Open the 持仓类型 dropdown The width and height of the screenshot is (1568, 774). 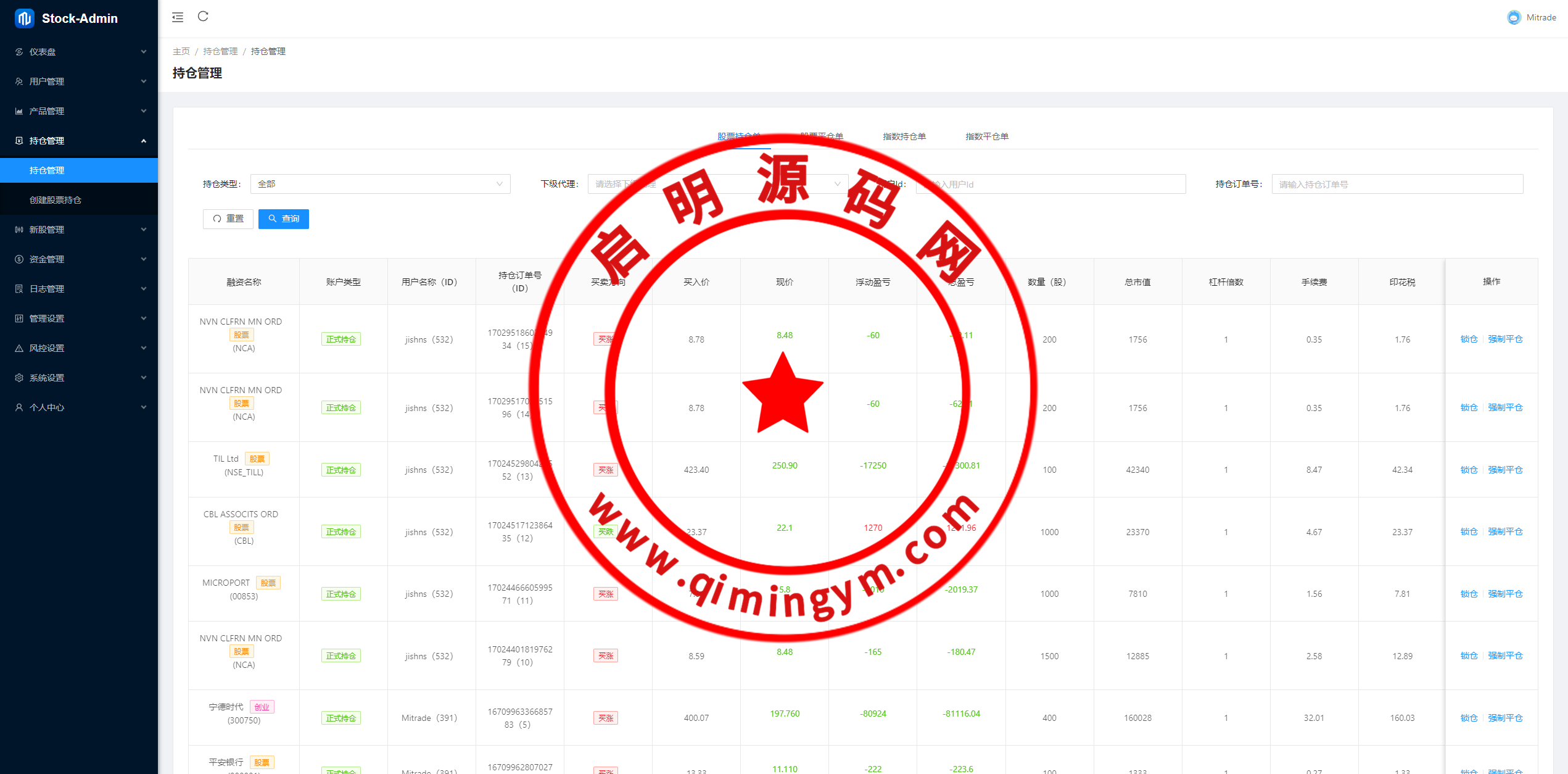[x=380, y=184]
